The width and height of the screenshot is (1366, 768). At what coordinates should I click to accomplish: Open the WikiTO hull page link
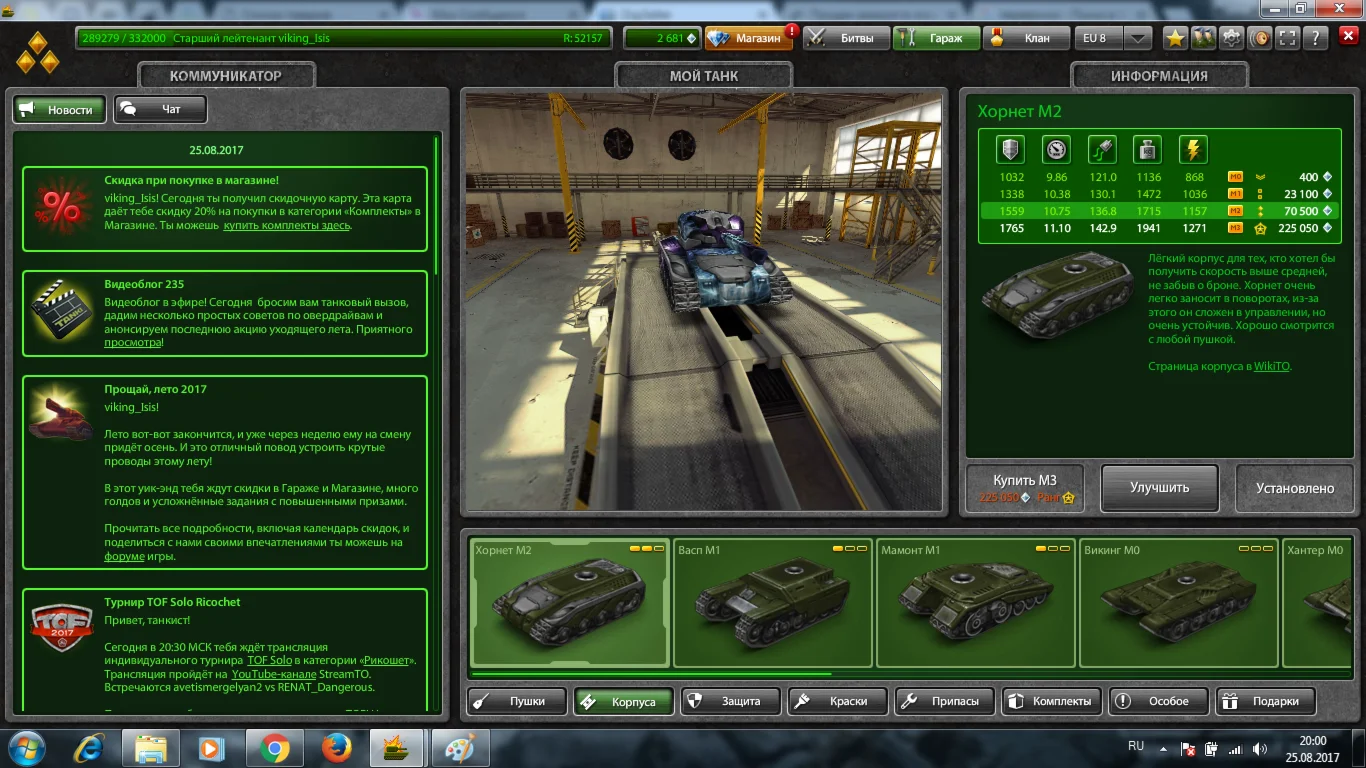point(1272,366)
